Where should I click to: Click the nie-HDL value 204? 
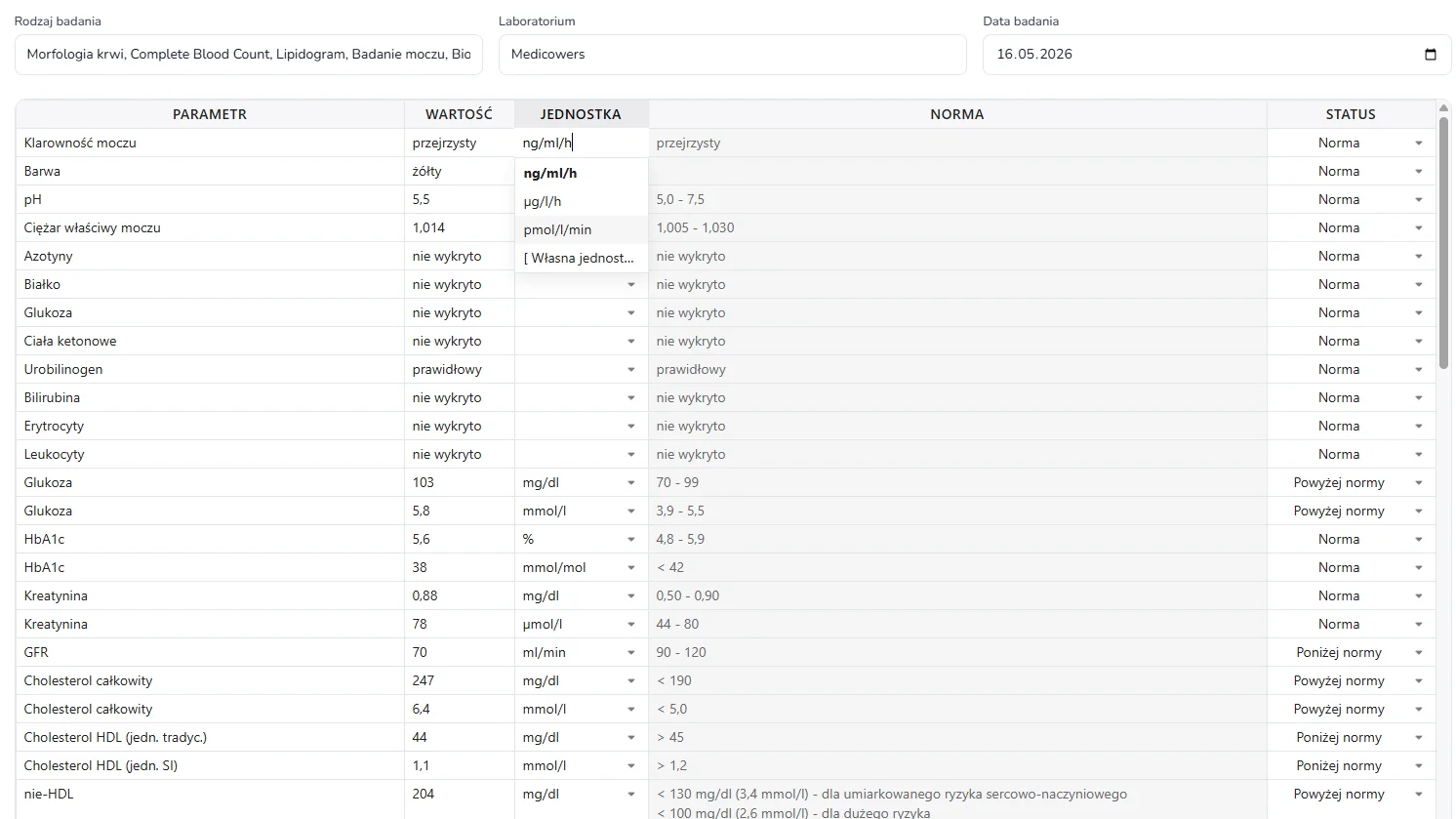[460, 794]
